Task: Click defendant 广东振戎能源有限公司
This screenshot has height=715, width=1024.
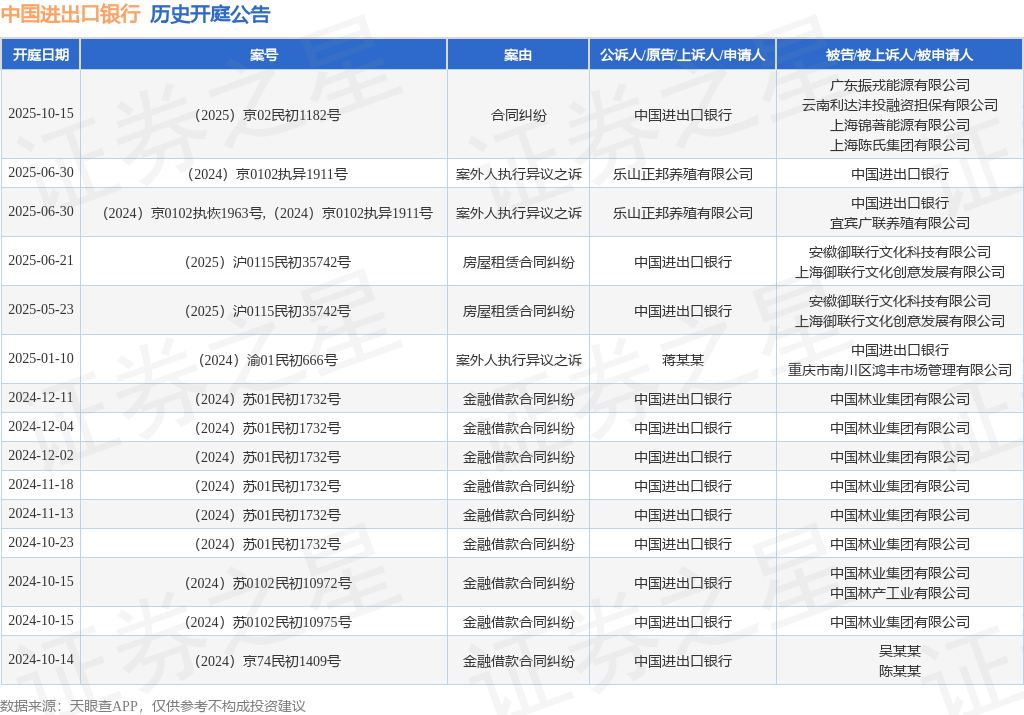Action: point(900,86)
